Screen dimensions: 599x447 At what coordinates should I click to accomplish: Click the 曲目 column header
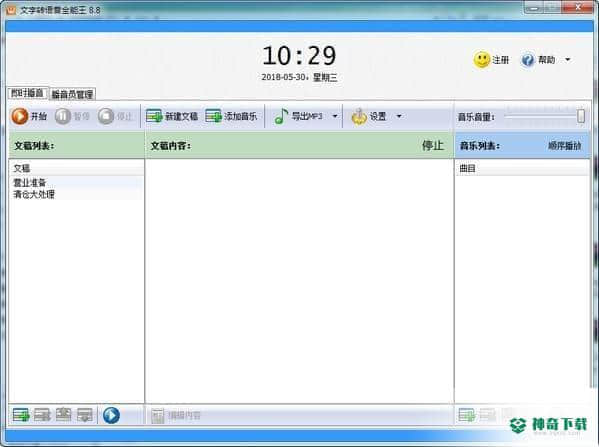(x=522, y=168)
